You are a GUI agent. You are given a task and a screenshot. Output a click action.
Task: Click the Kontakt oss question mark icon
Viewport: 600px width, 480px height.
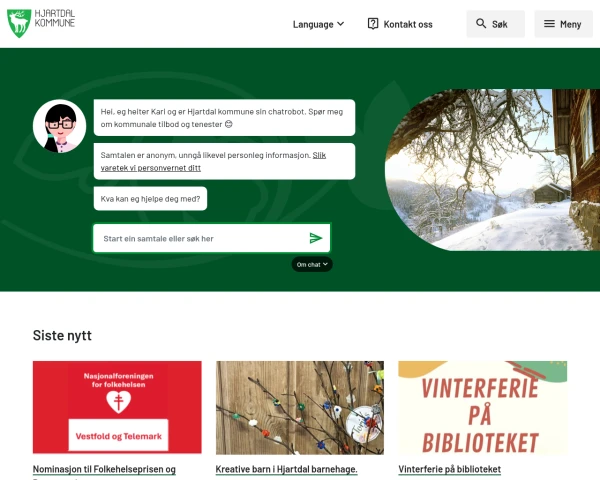(x=373, y=24)
